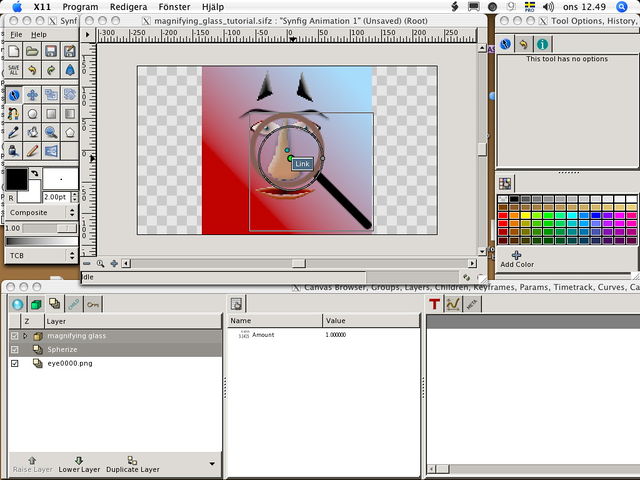
Task: Click the Save All icon
Action: click(x=13, y=70)
